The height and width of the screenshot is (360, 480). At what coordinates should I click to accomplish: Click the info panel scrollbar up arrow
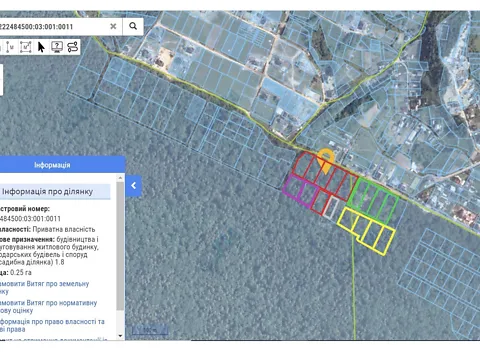(x=121, y=178)
